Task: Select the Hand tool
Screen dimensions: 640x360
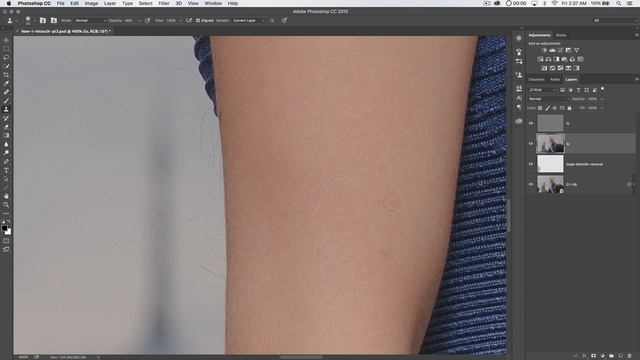Action: (6, 196)
